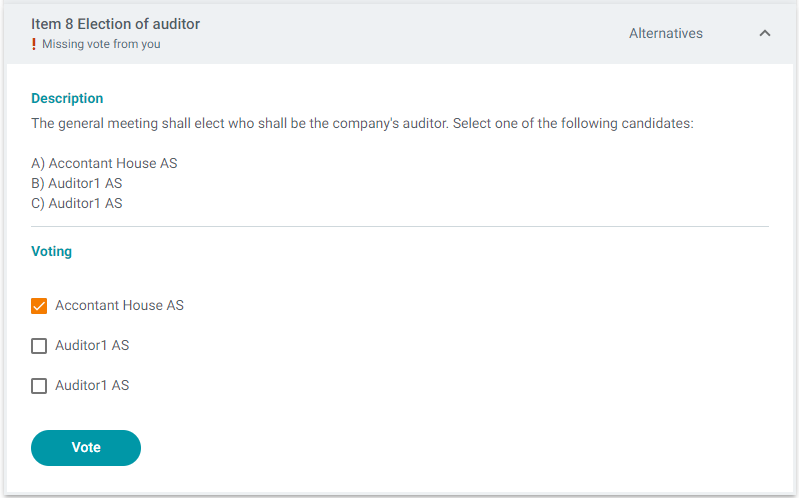Click the bottom Auditor1 AS option label
Image resolution: width=799 pixels, height=498 pixels.
[92, 385]
